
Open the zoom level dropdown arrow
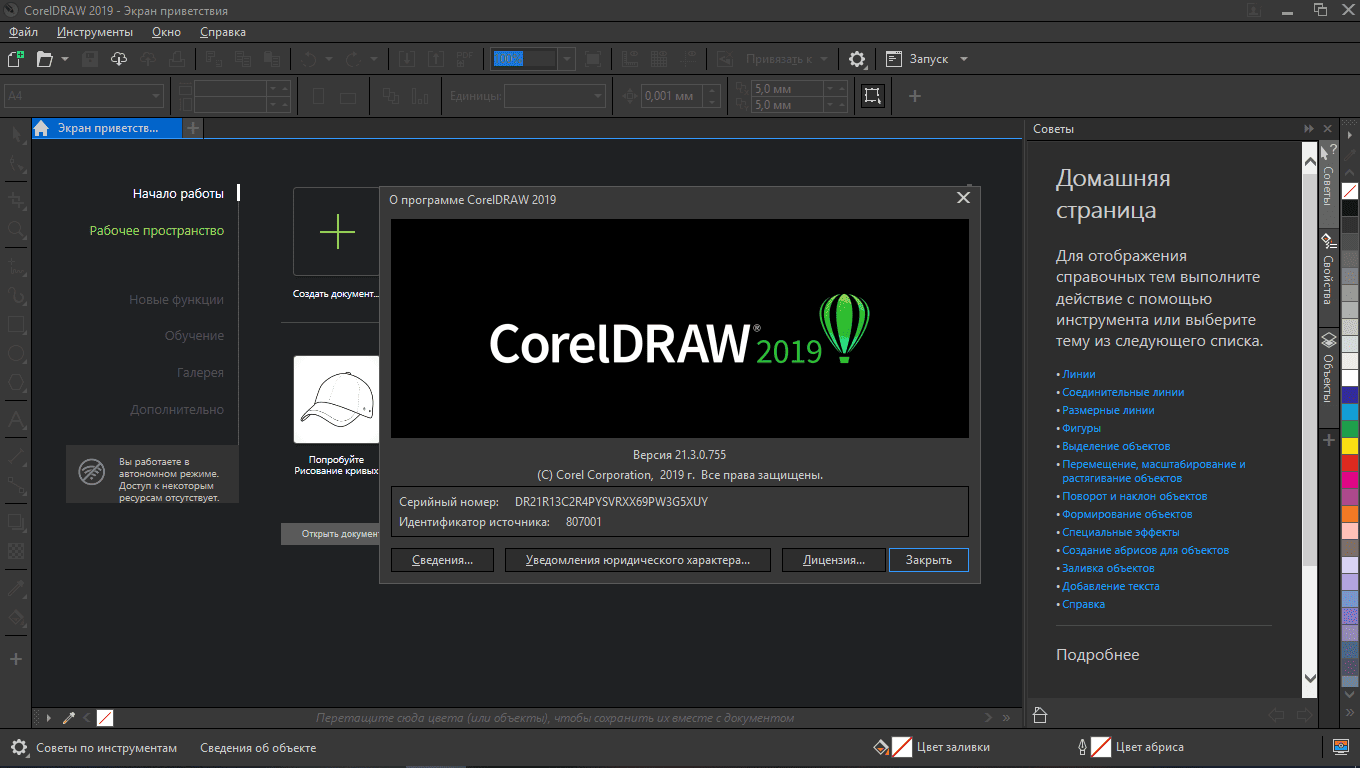pos(567,59)
